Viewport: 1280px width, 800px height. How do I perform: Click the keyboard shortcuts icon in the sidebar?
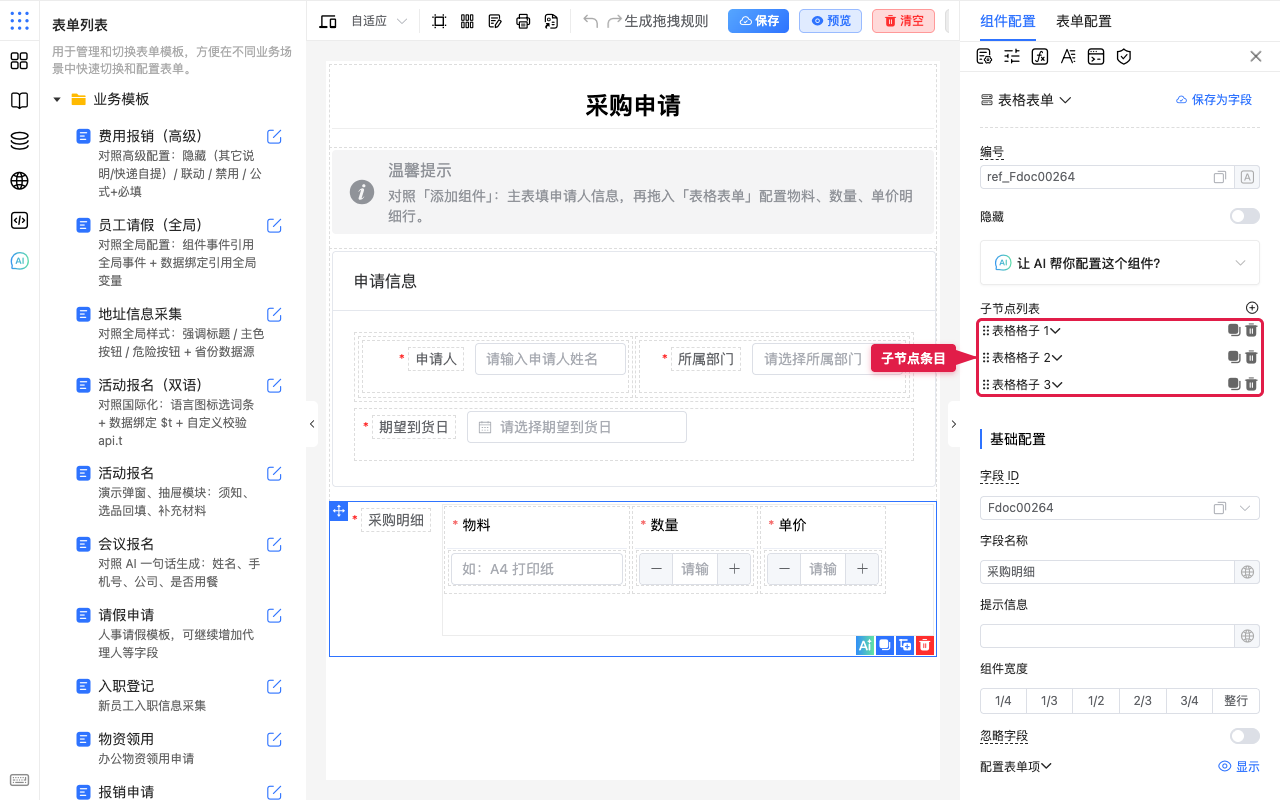pos(19,780)
